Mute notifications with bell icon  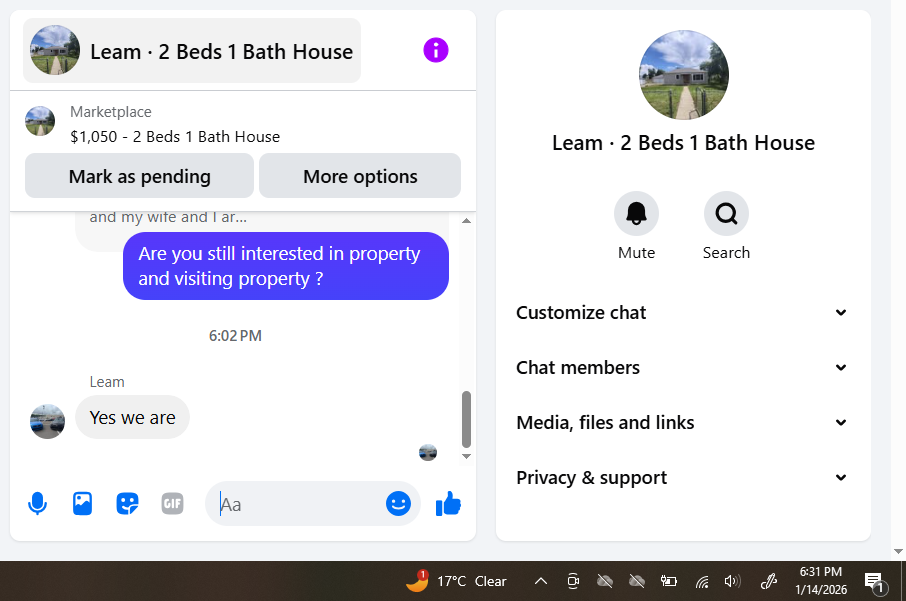pyautogui.click(x=636, y=214)
